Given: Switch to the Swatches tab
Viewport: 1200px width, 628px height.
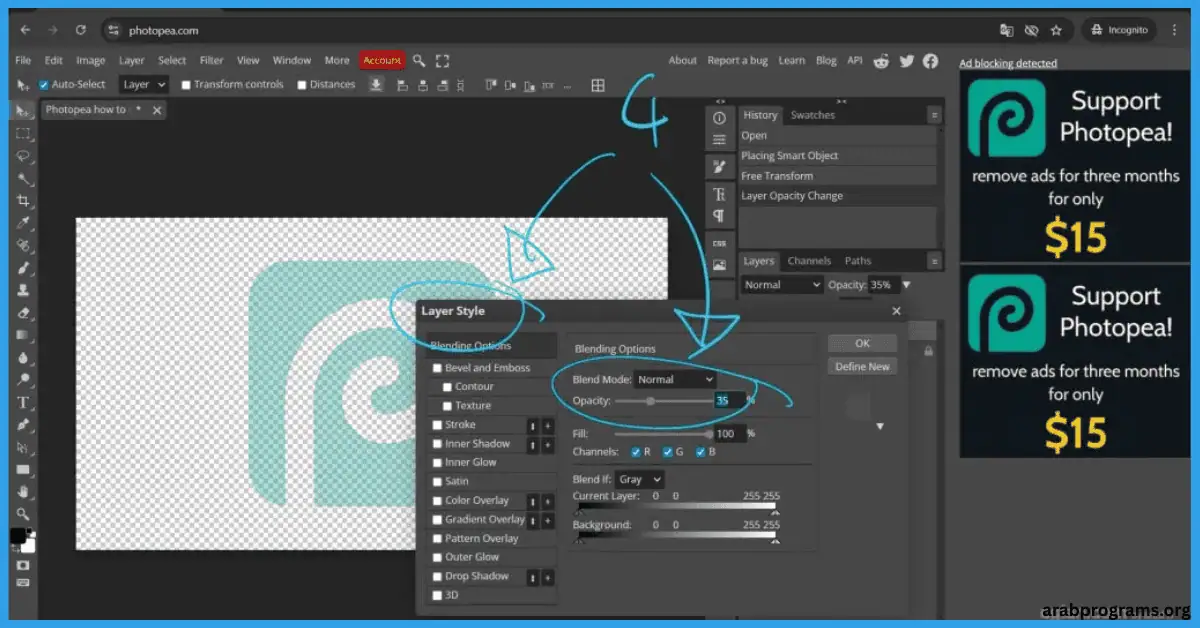Looking at the screenshot, I should click(x=812, y=115).
